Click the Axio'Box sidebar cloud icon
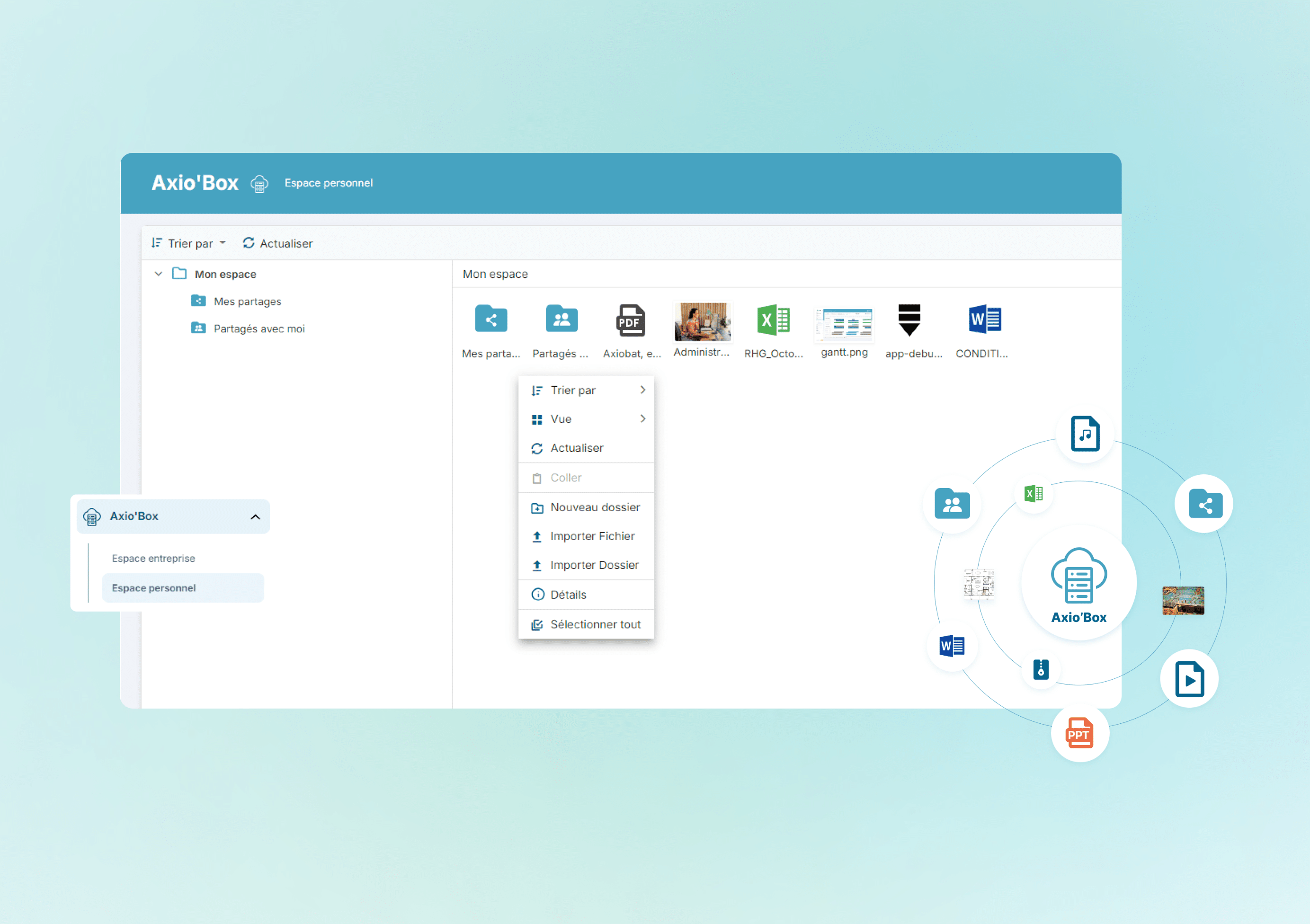Image resolution: width=1310 pixels, height=924 pixels. pyautogui.click(x=92, y=517)
